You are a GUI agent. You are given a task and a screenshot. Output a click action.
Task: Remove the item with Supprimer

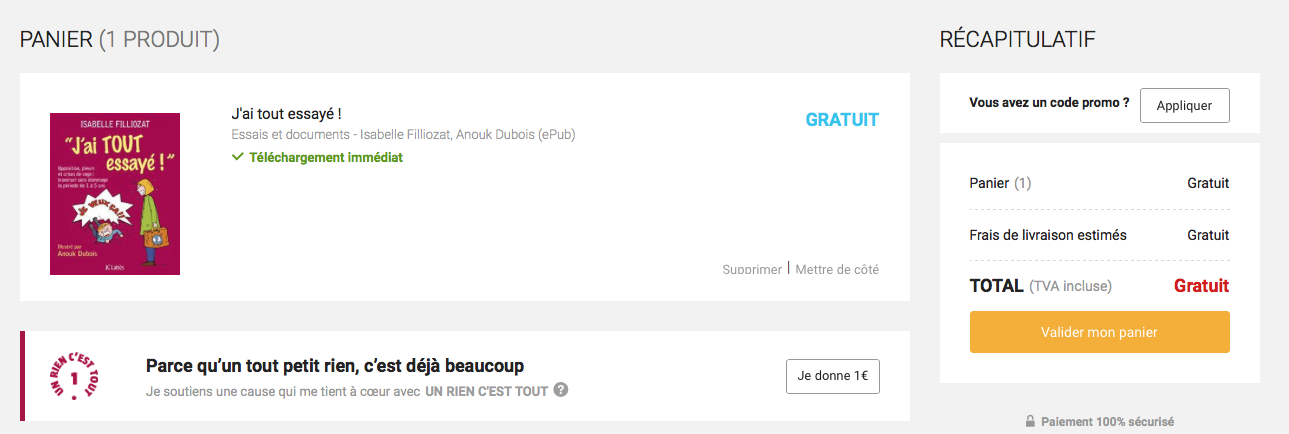click(752, 270)
